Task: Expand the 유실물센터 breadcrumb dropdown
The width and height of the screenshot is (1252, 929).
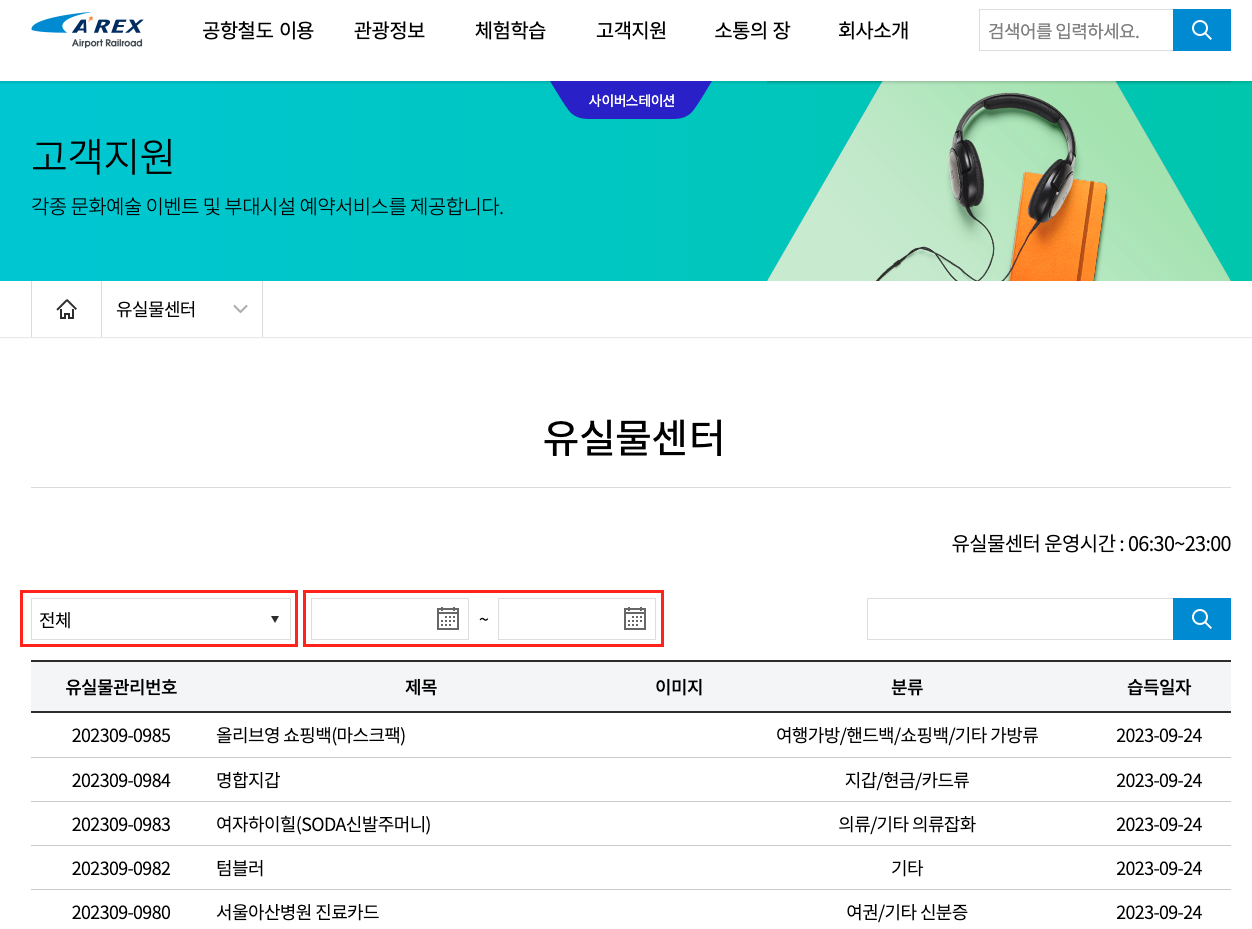Action: click(182, 309)
